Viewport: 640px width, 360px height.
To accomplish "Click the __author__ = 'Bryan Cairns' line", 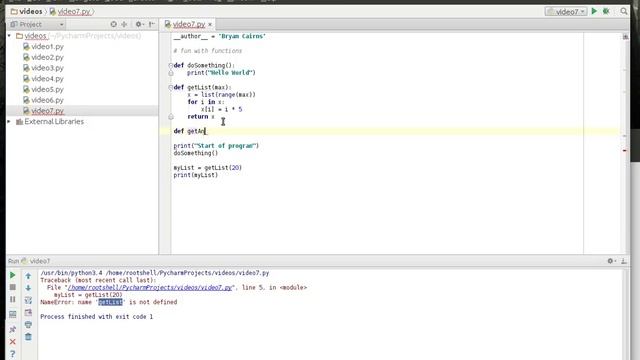I will click(x=219, y=36).
